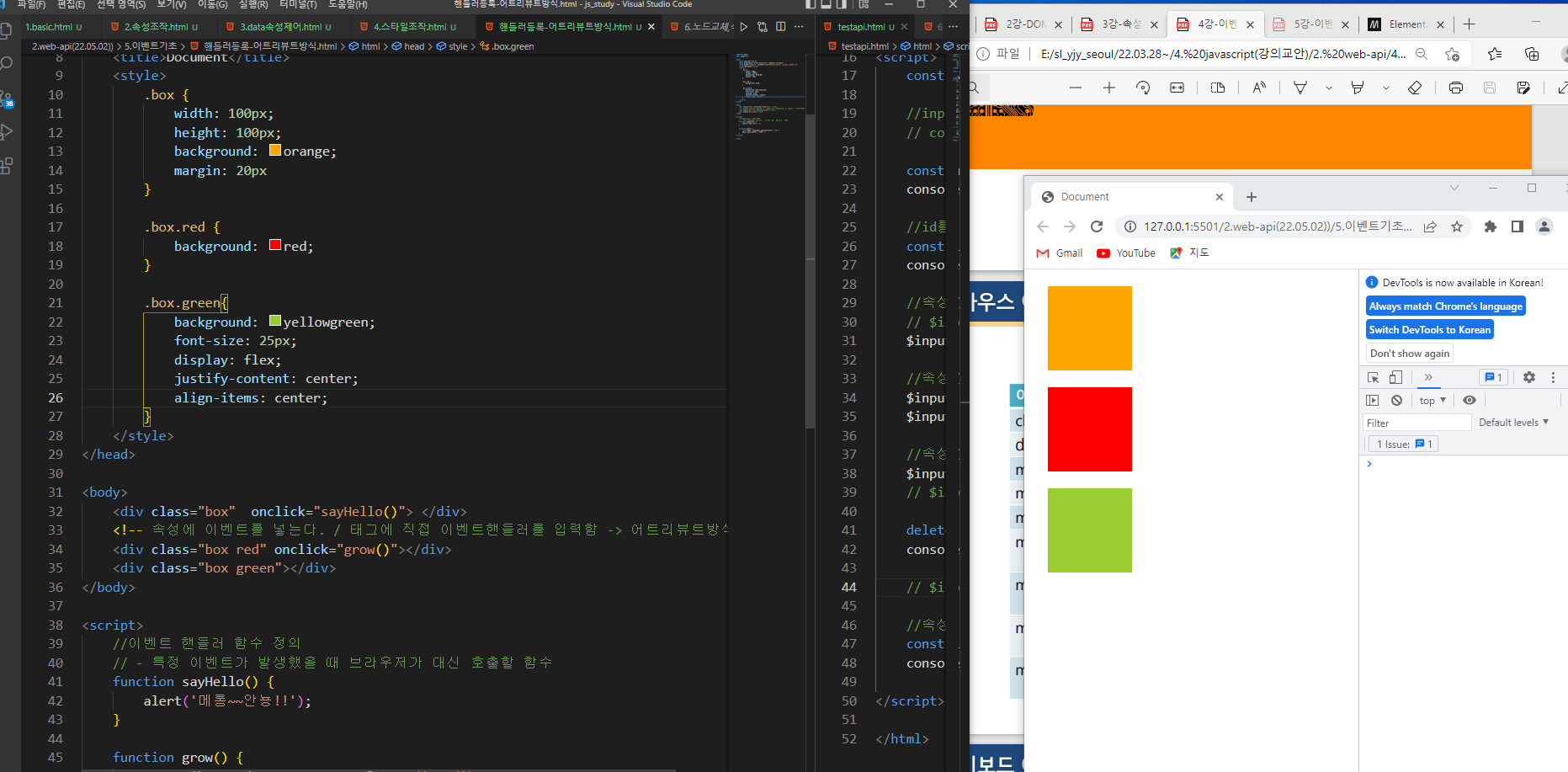This screenshot has height=772, width=1568.
Task: Open Chrome Extensions puzzle icon
Action: pyautogui.click(x=1491, y=226)
